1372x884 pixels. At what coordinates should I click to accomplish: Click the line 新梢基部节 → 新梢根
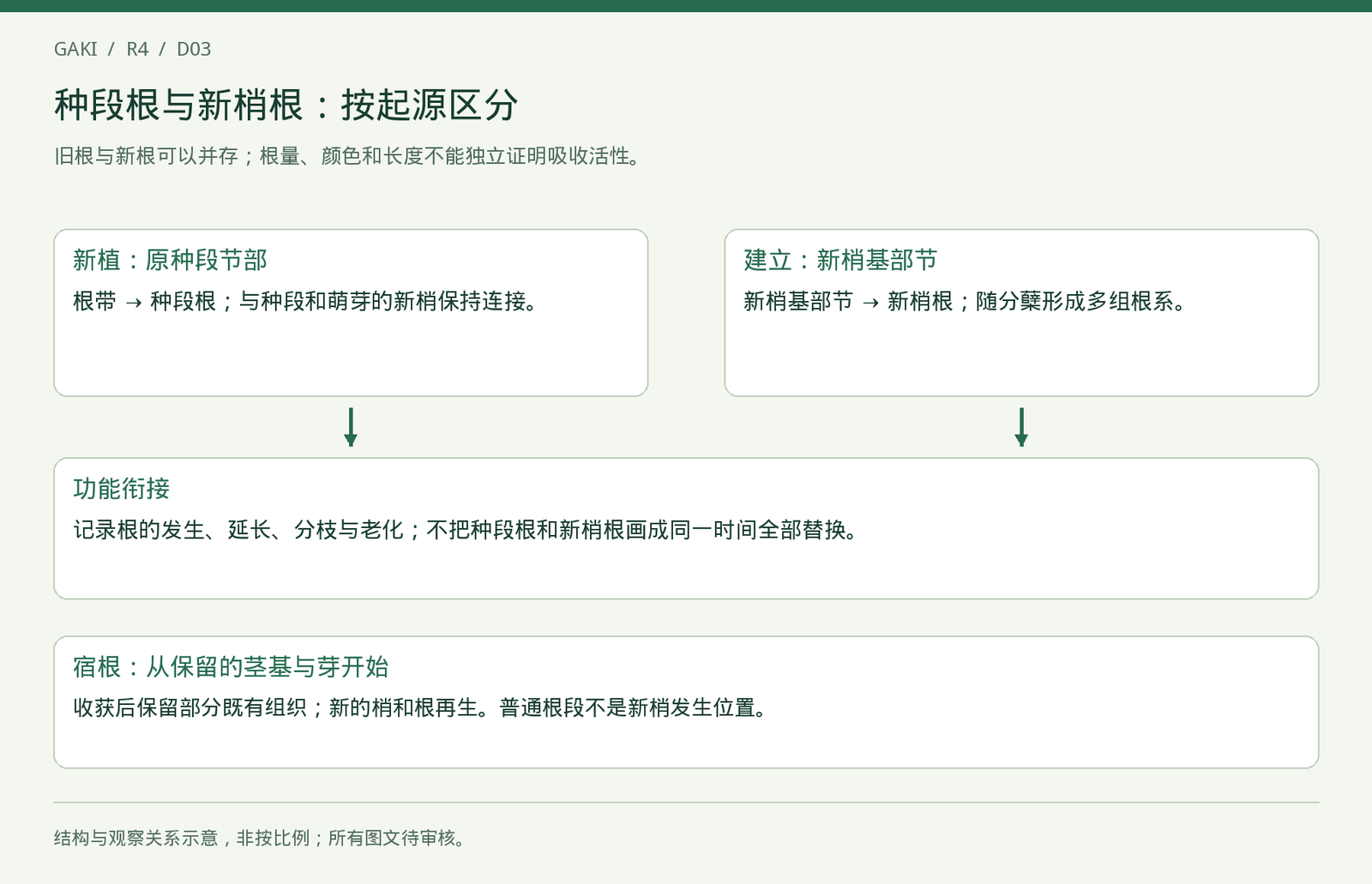coord(965,301)
